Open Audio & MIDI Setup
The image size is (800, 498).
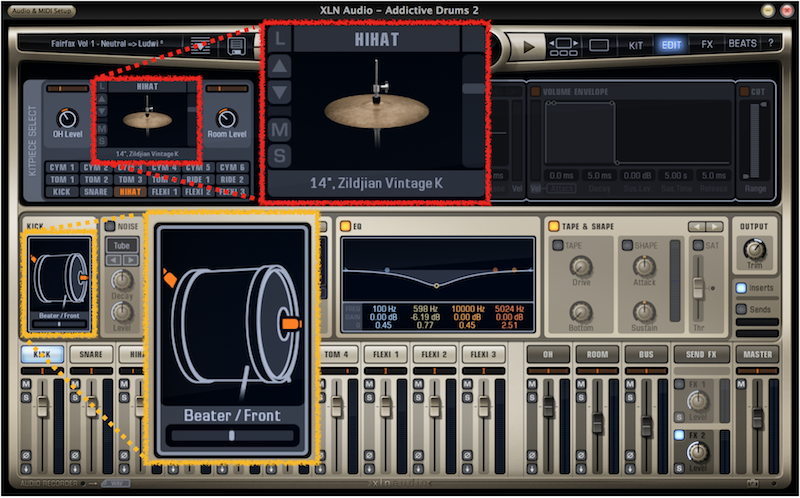coord(42,11)
